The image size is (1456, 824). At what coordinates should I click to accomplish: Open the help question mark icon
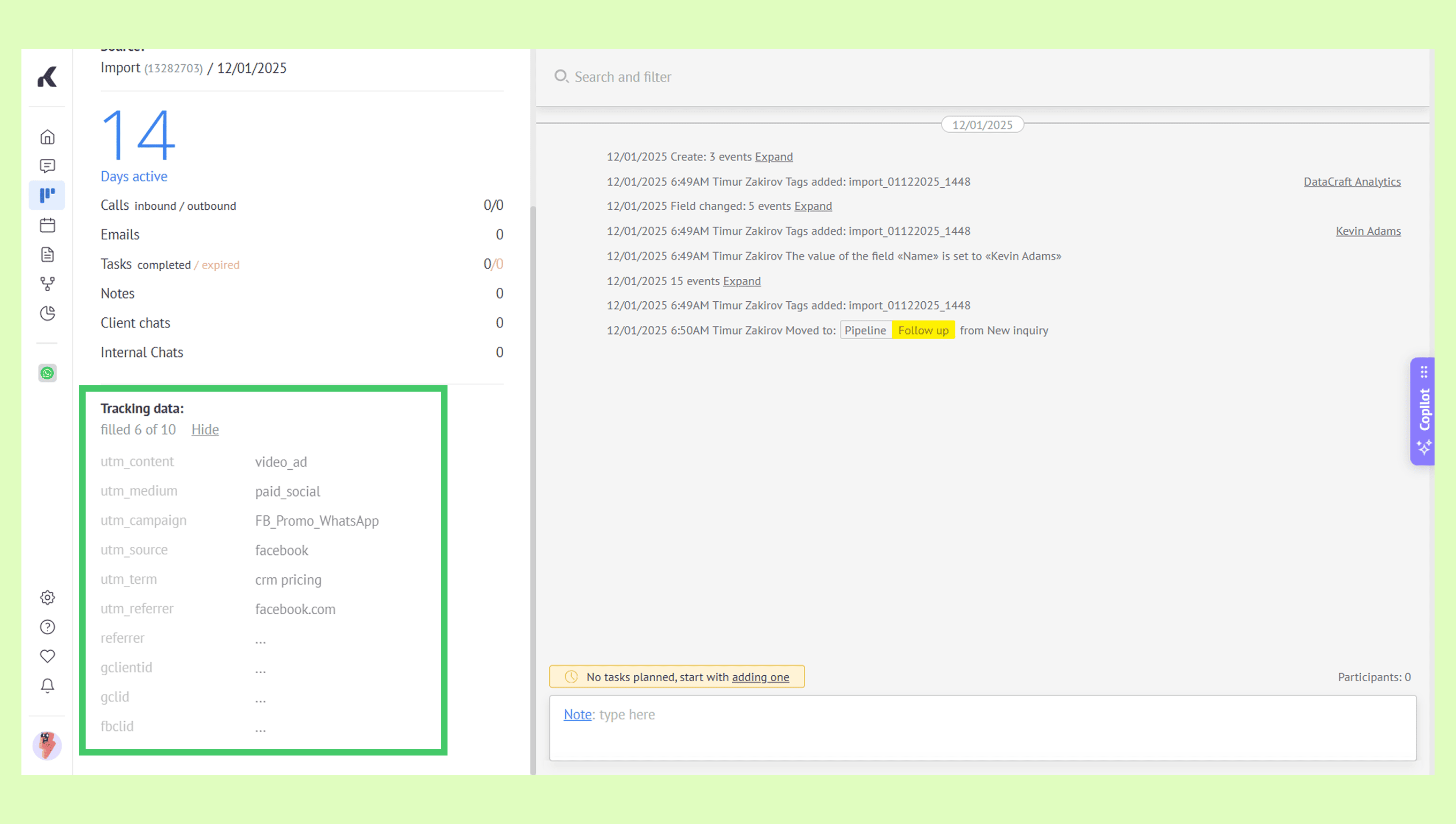48,627
